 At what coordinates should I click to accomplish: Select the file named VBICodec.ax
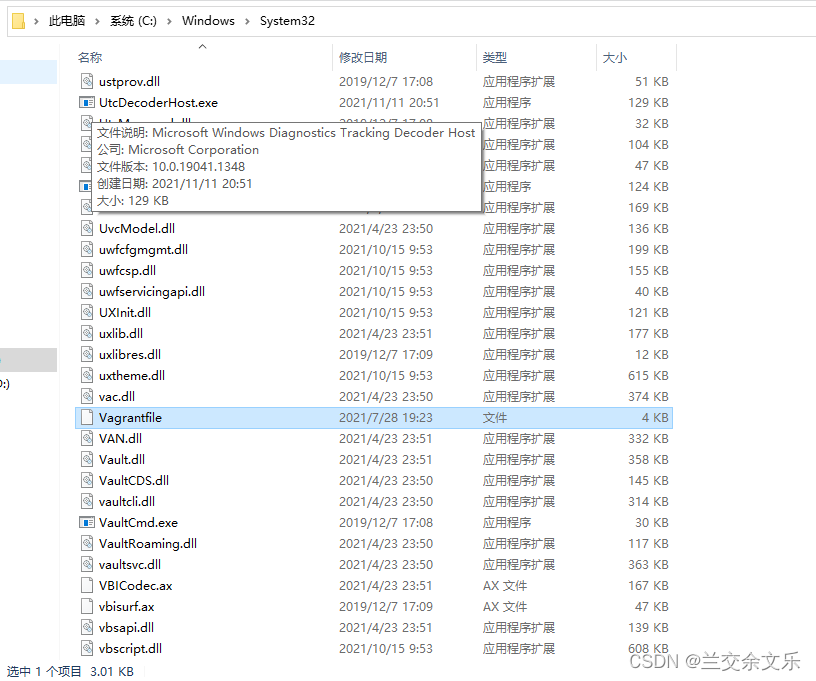[x=135, y=585]
